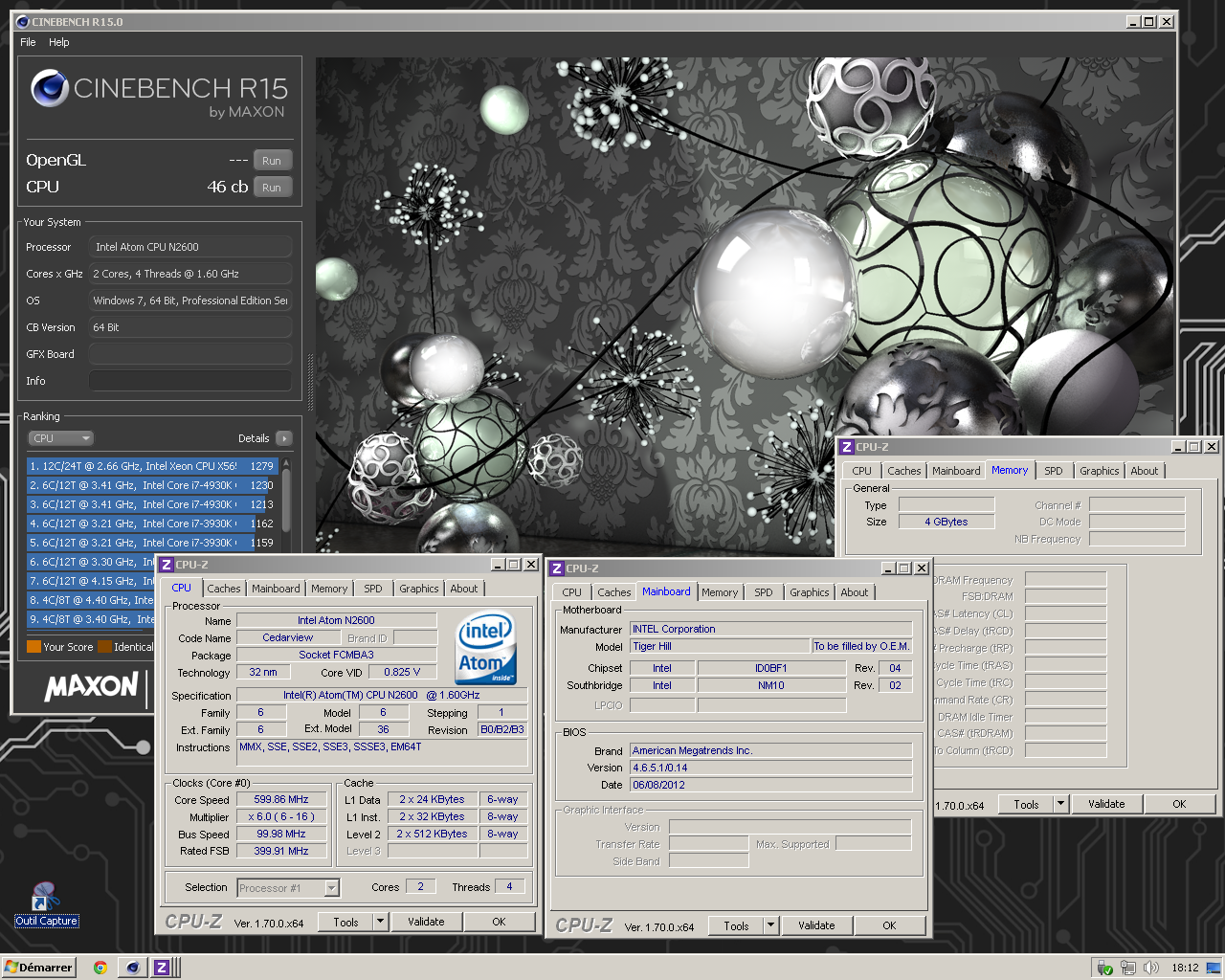Click the empty Info input field

click(x=190, y=381)
